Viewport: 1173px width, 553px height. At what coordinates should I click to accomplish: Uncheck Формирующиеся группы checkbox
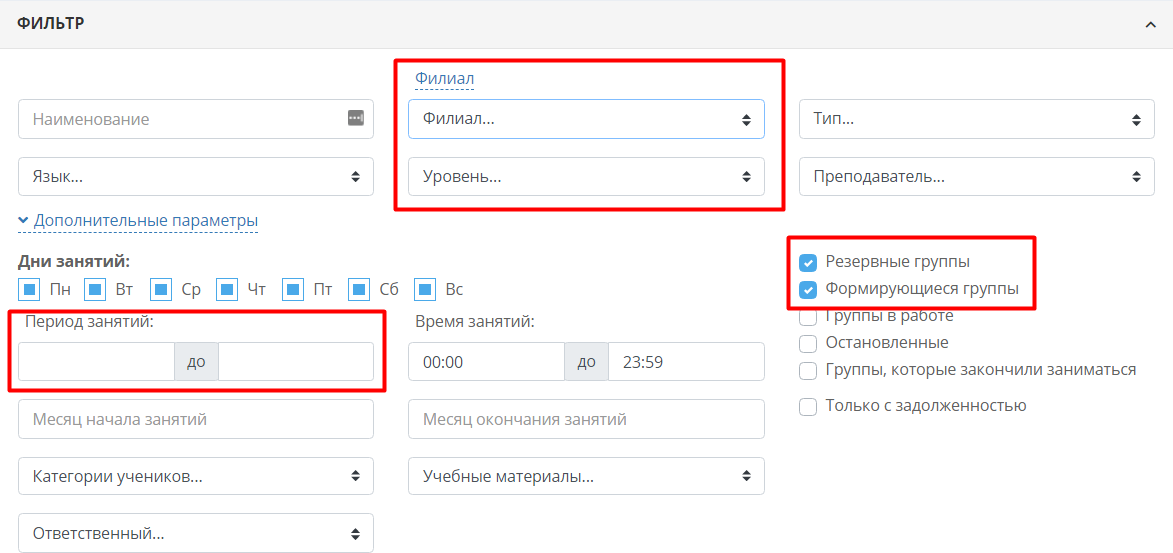tap(808, 290)
